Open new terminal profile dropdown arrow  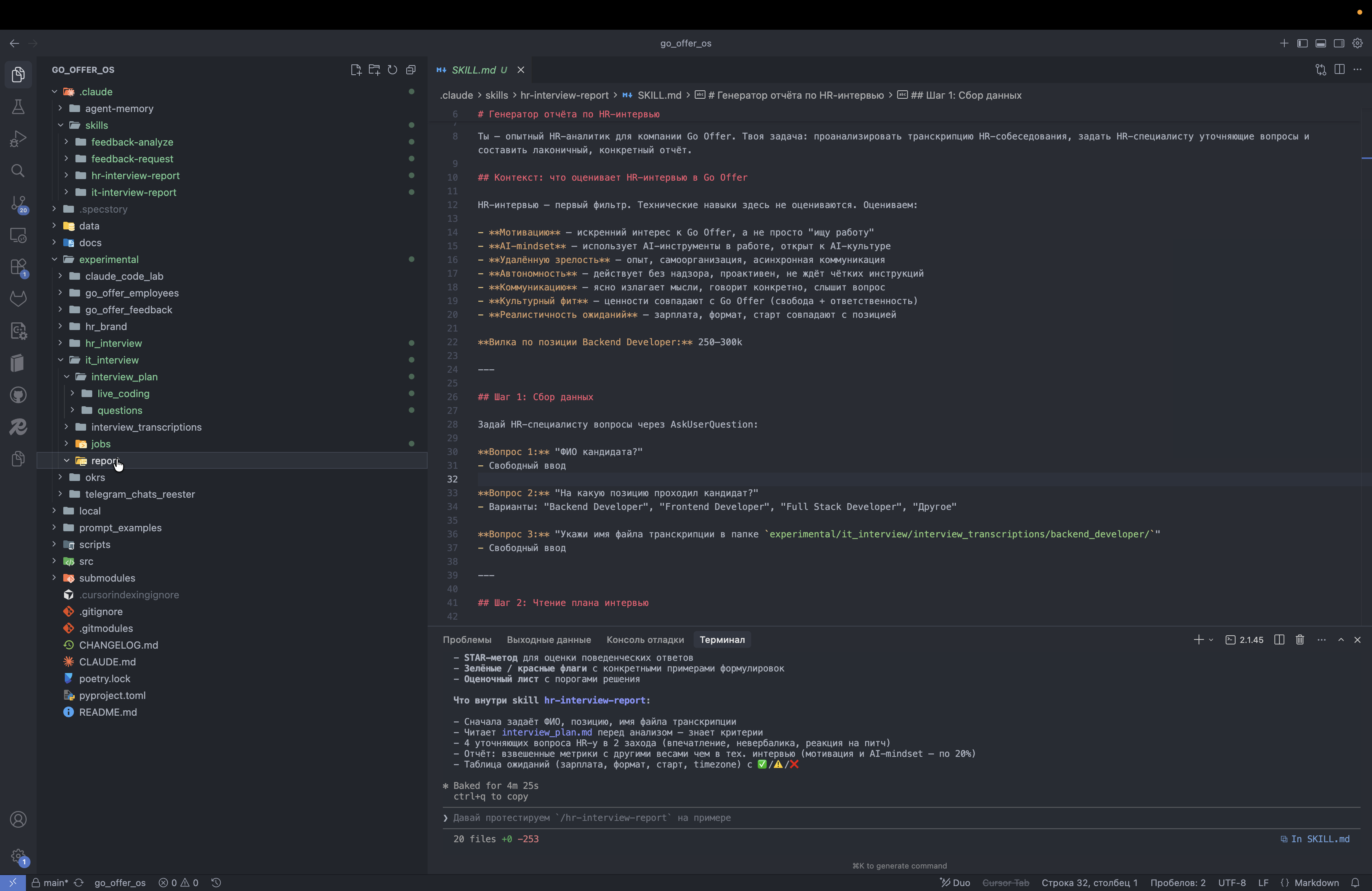coord(1211,640)
